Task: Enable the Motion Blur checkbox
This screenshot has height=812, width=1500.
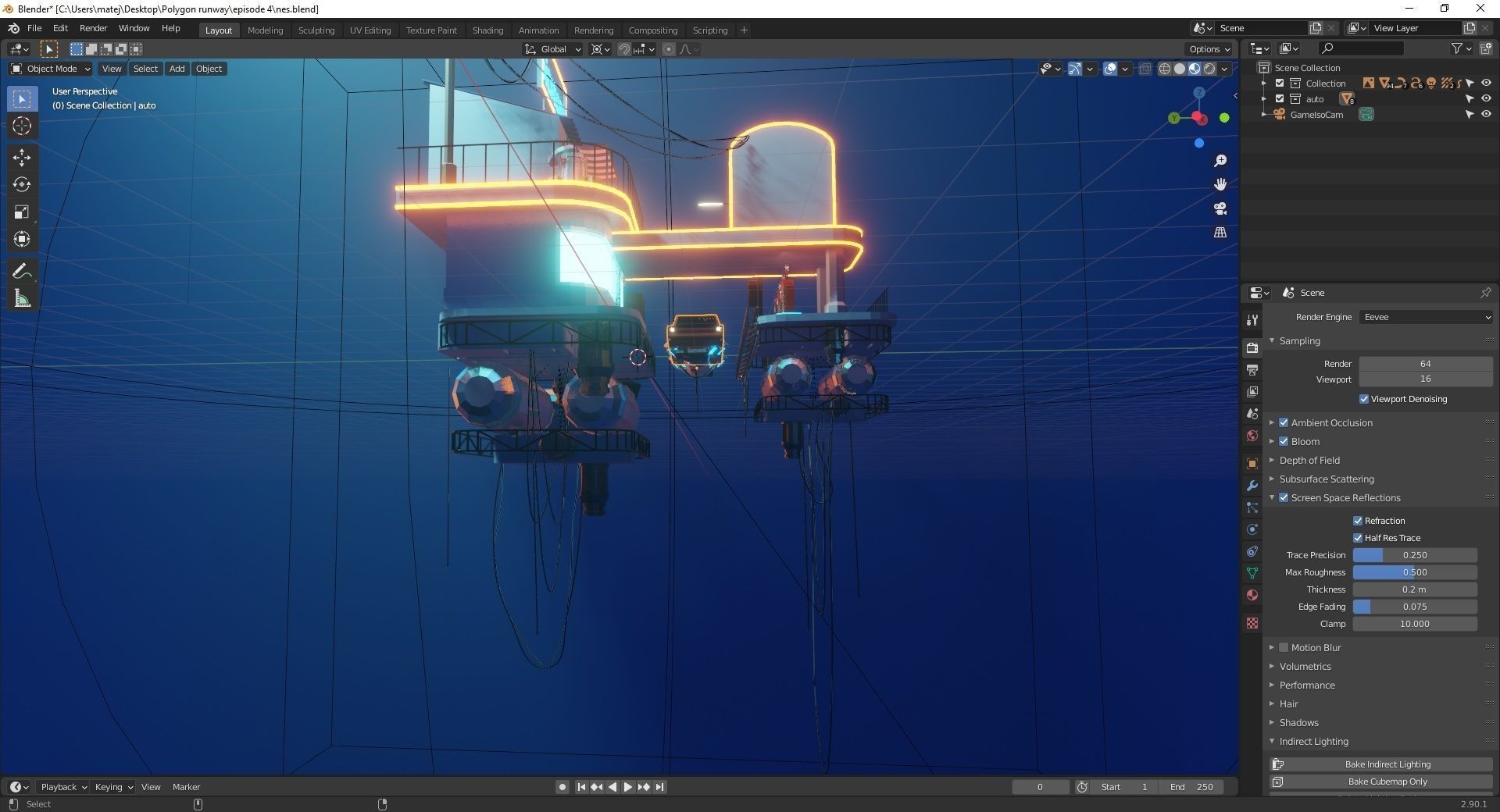Action: (1284, 647)
